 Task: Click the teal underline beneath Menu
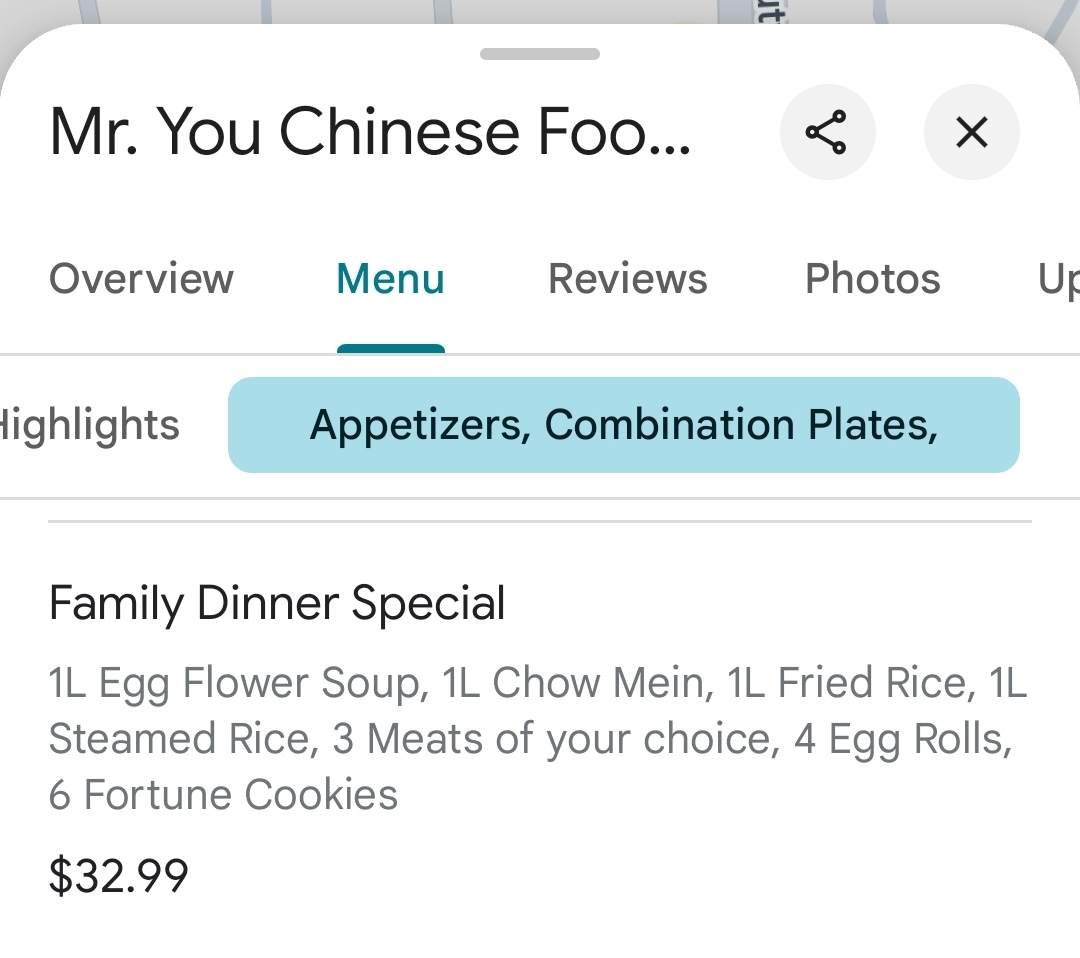coord(390,348)
